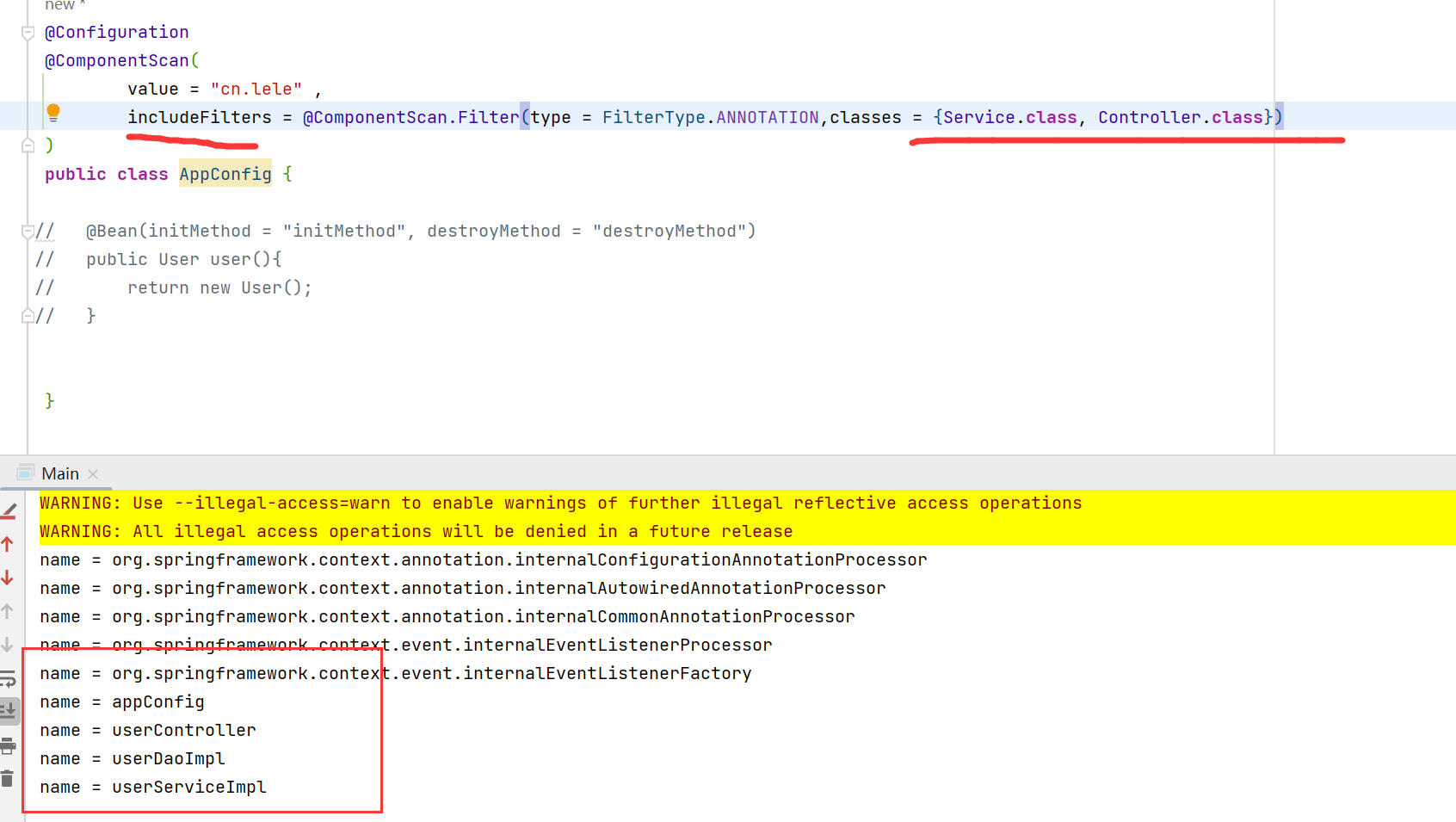1456x822 pixels.
Task: Click the red pencil icon in console toolbar
Action: [x=9, y=511]
